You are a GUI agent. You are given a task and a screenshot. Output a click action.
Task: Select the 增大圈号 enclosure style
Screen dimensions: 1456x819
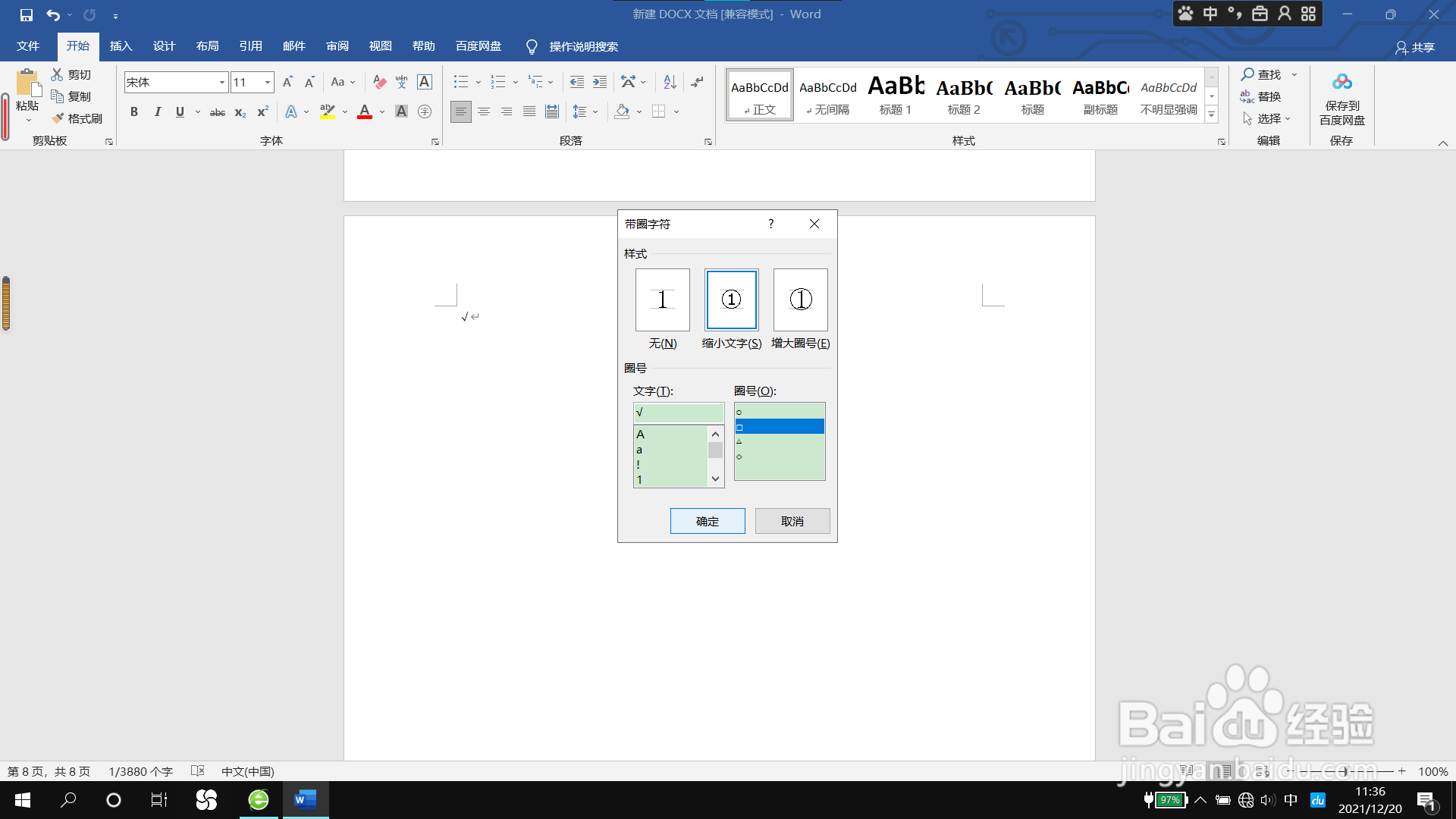[800, 300]
